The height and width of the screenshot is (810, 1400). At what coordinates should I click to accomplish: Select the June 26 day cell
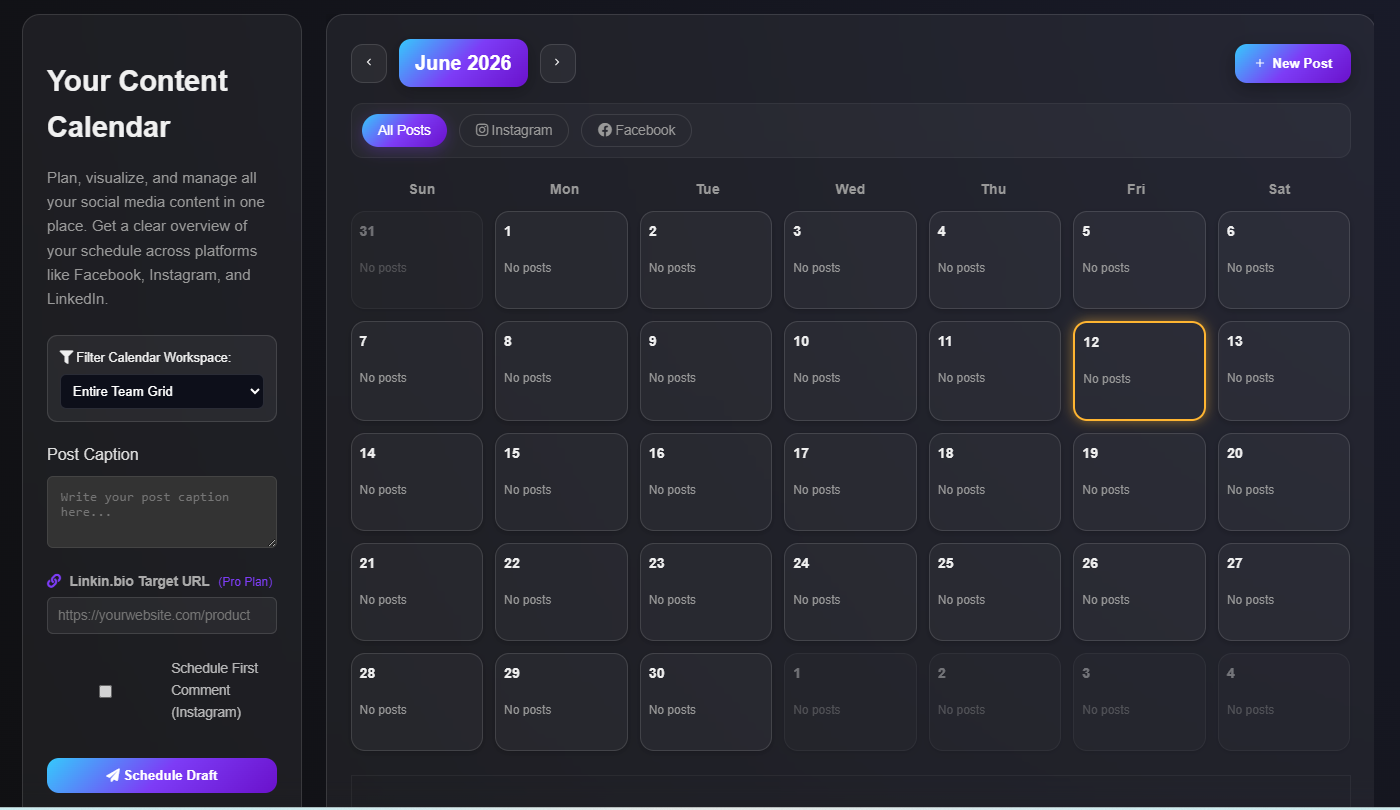(x=1139, y=592)
